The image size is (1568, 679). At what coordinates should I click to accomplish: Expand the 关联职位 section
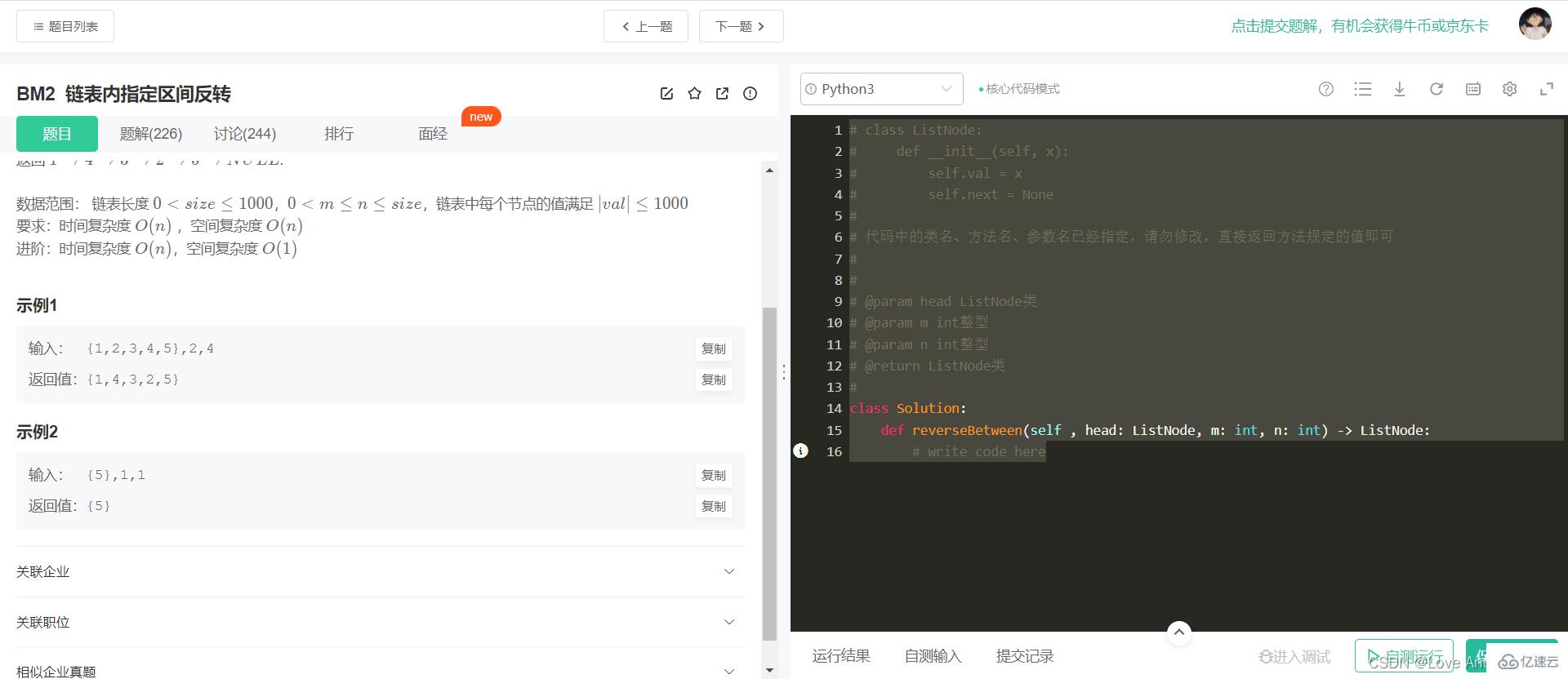[381, 622]
